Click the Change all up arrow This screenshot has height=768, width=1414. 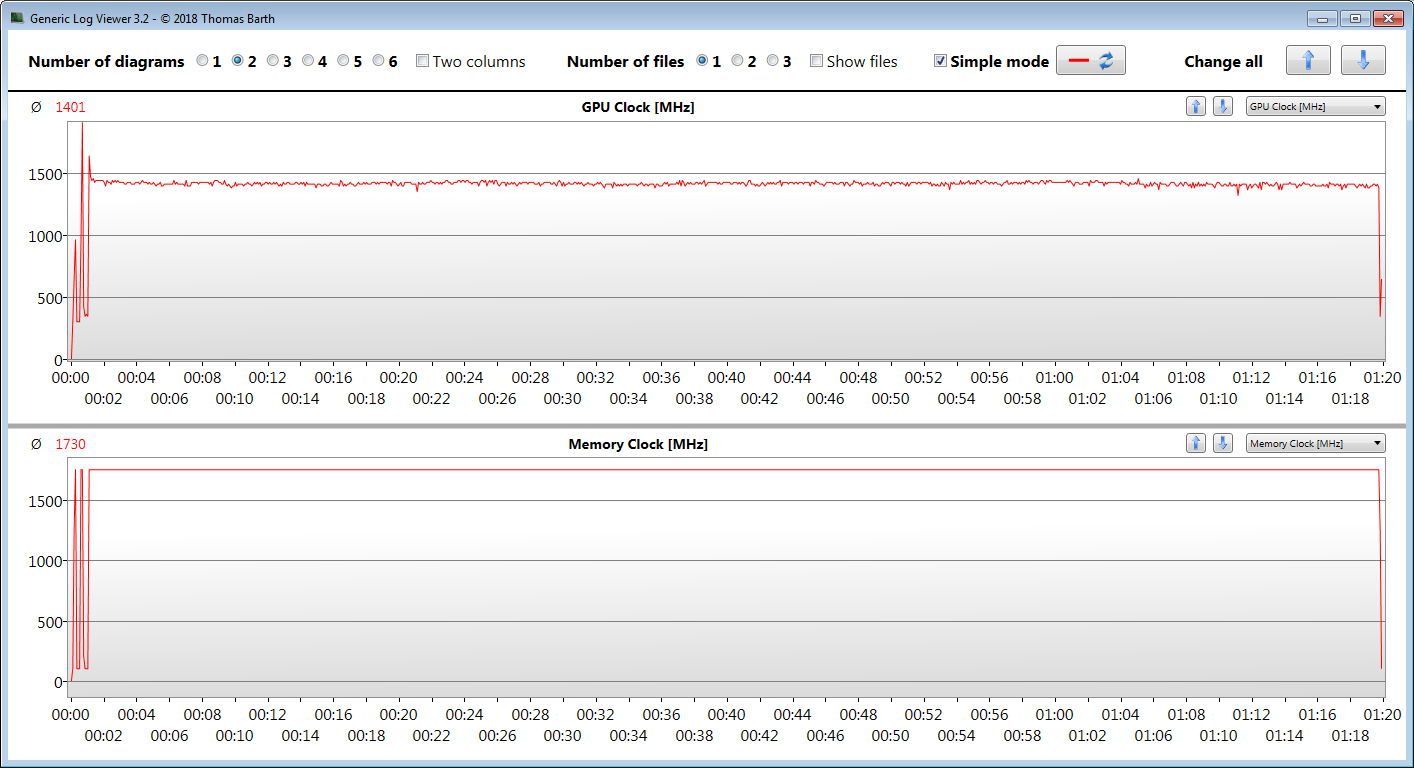(x=1308, y=61)
